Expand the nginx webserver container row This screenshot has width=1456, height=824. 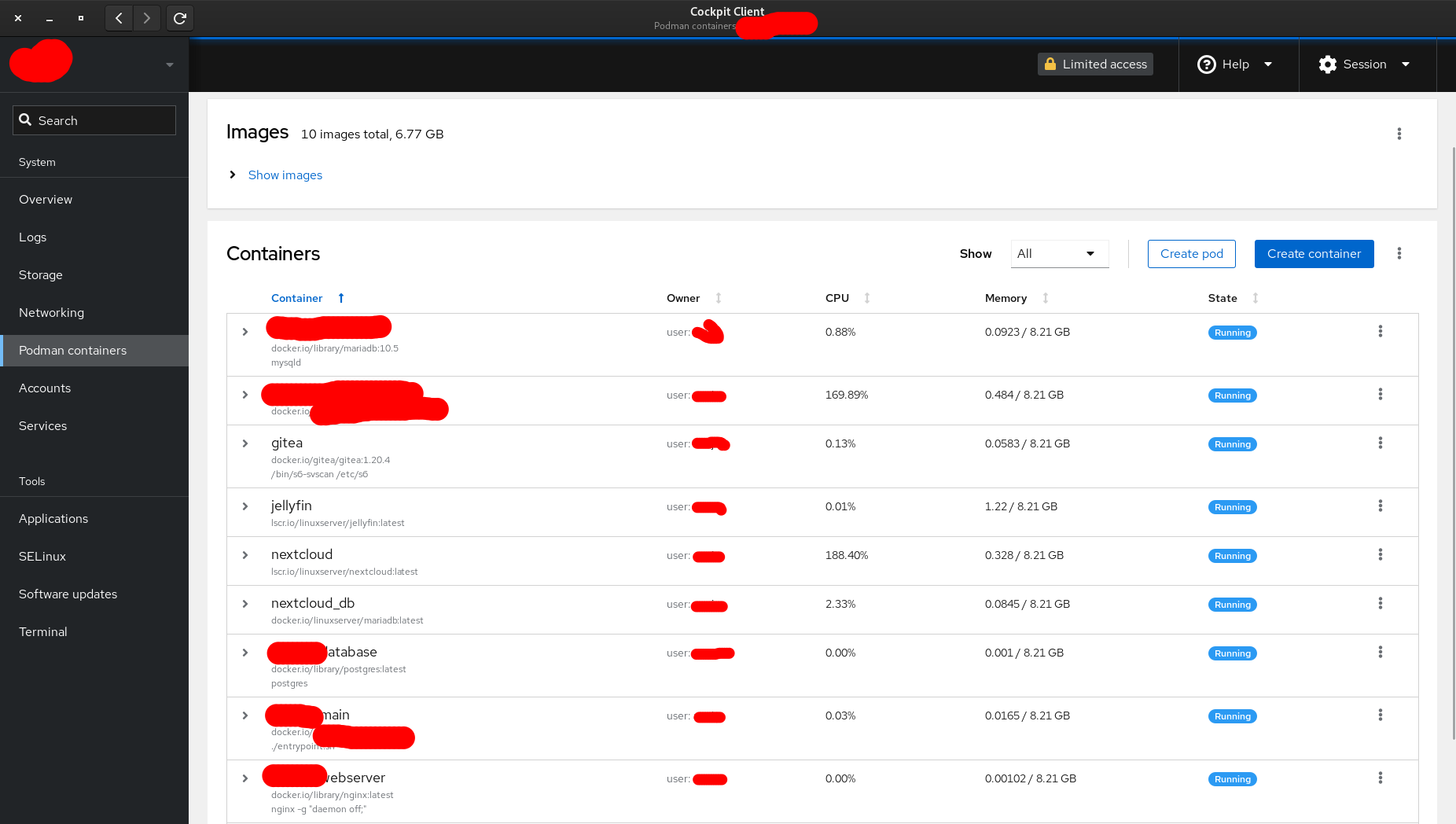coord(245,778)
